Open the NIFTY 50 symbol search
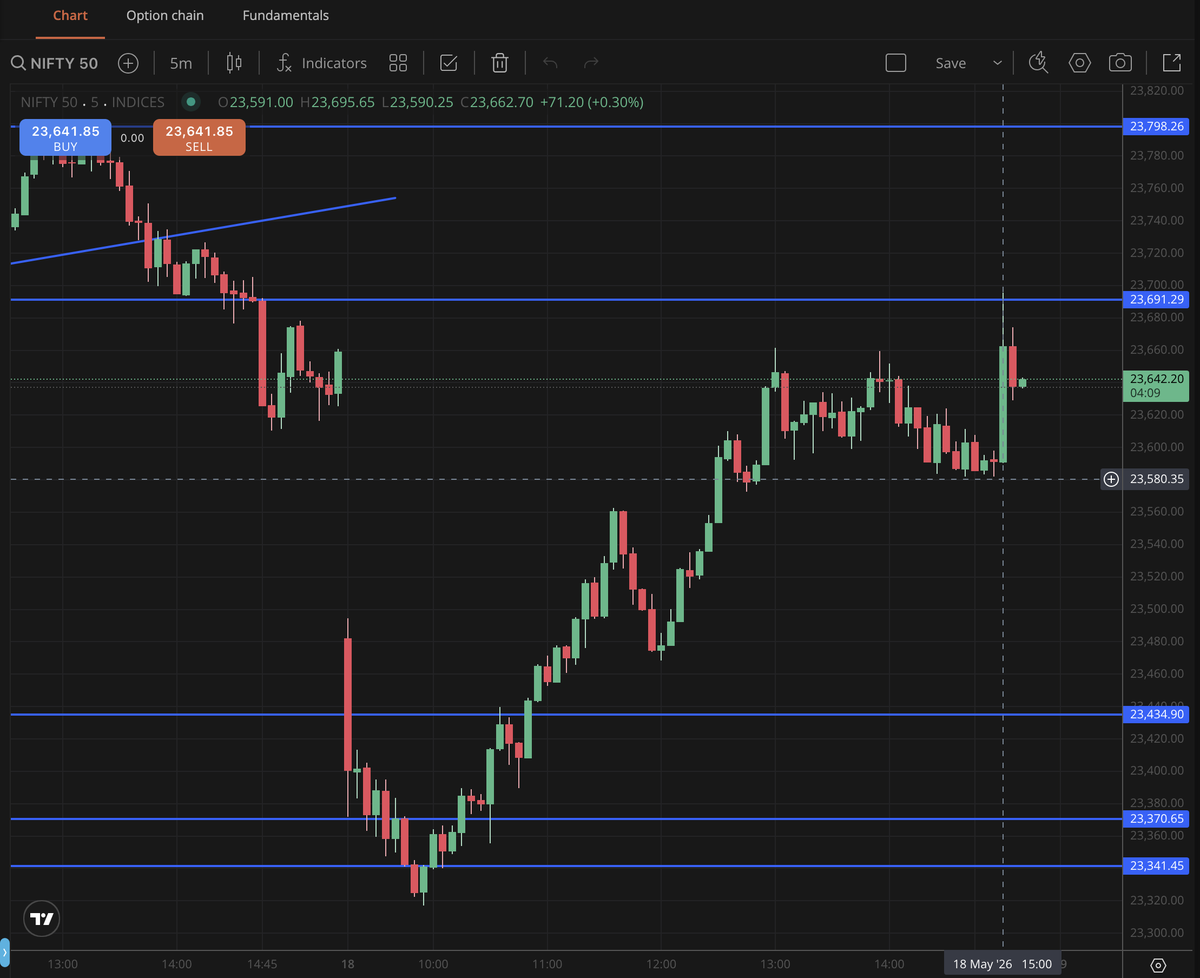The height and width of the screenshot is (978, 1200). 55,63
